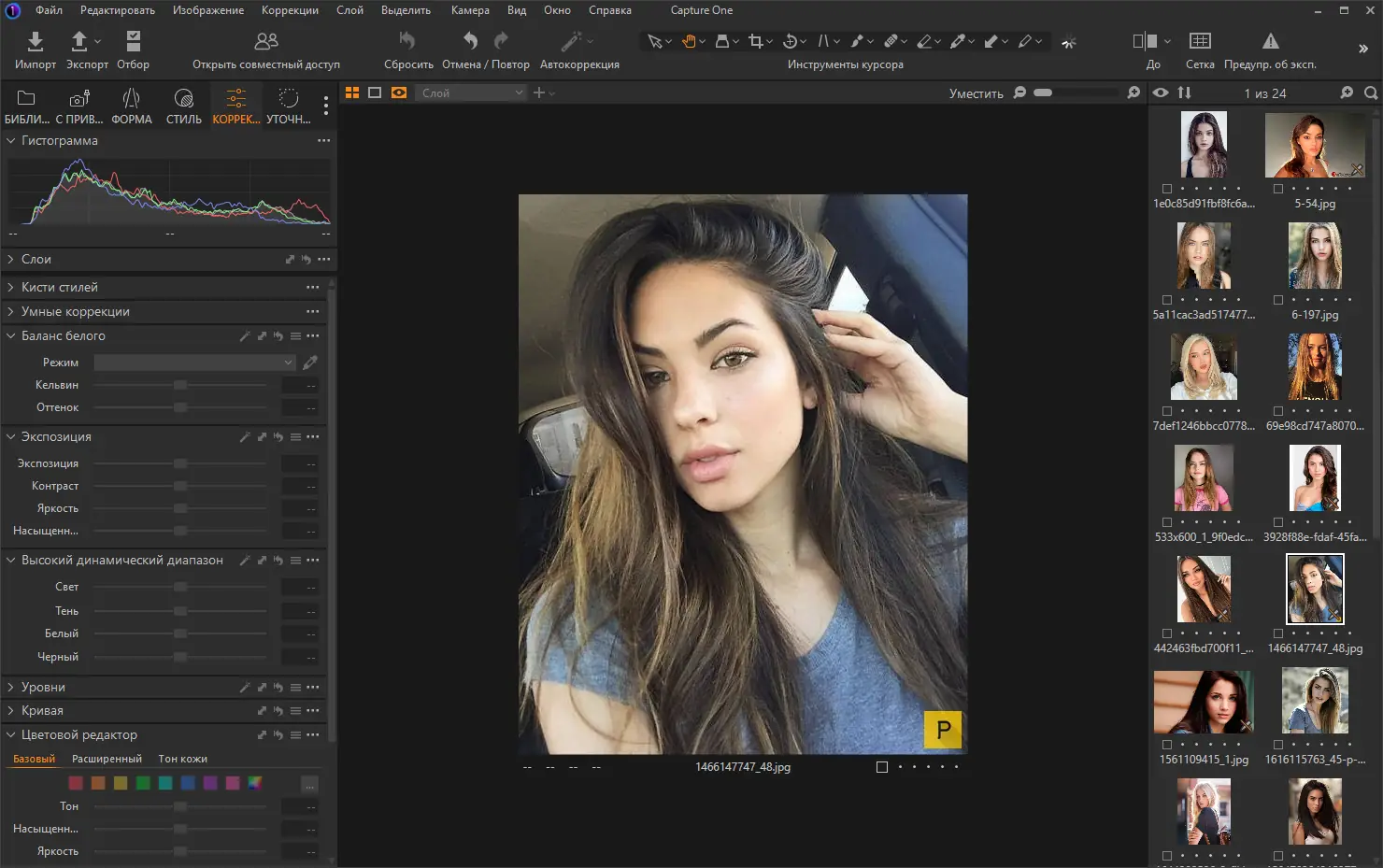Select the red color swatch in Color Editor

(76, 783)
